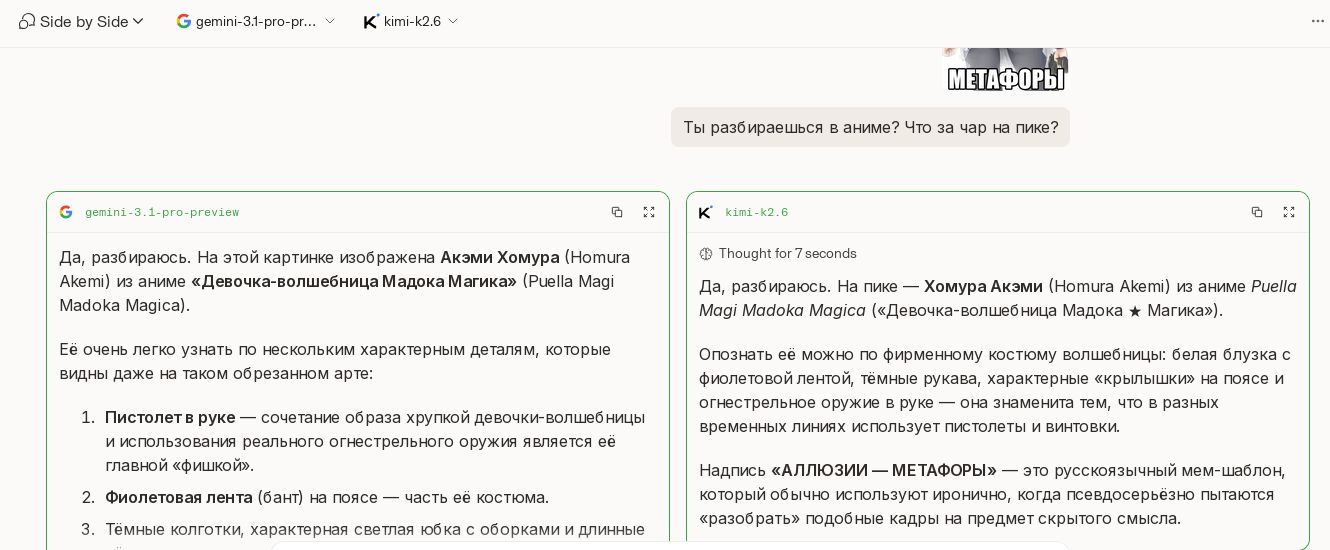Copy the kimi-k2.6 response

click(x=1257, y=212)
